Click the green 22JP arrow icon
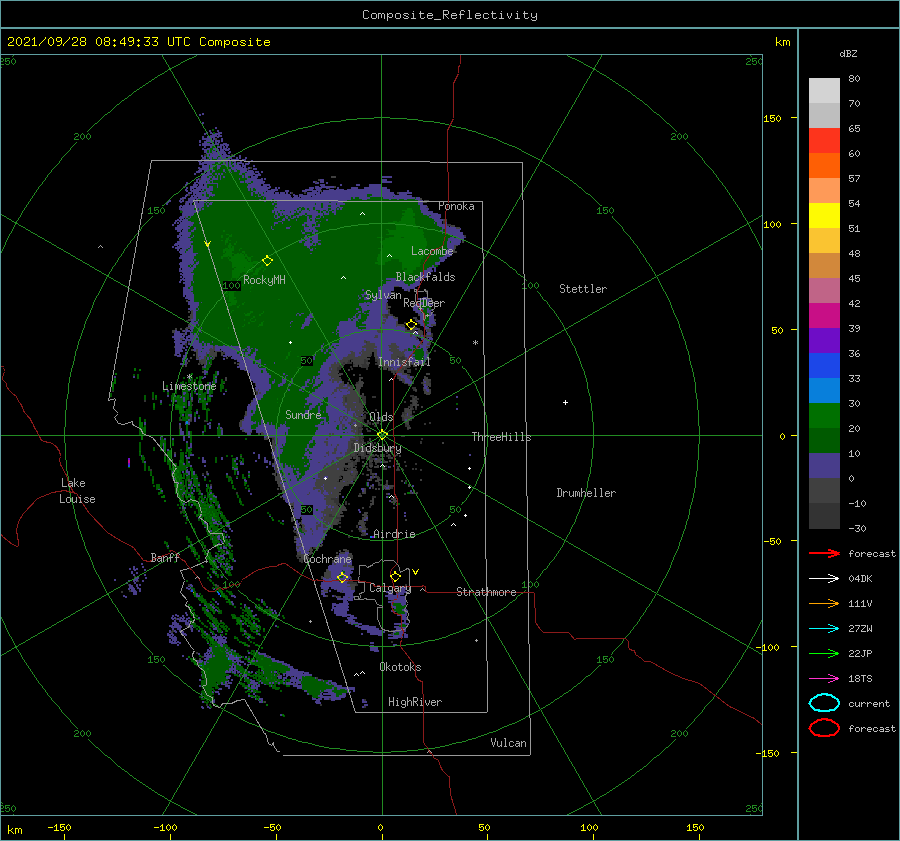 click(824, 653)
